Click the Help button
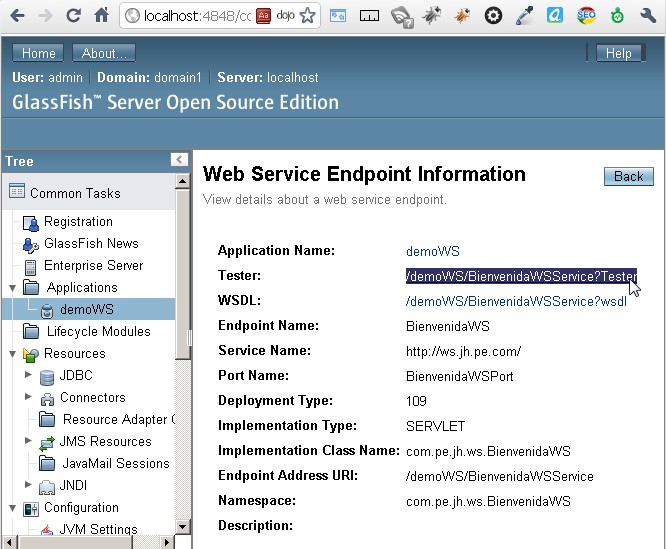Viewport: 666px width, 549px height. tap(618, 53)
